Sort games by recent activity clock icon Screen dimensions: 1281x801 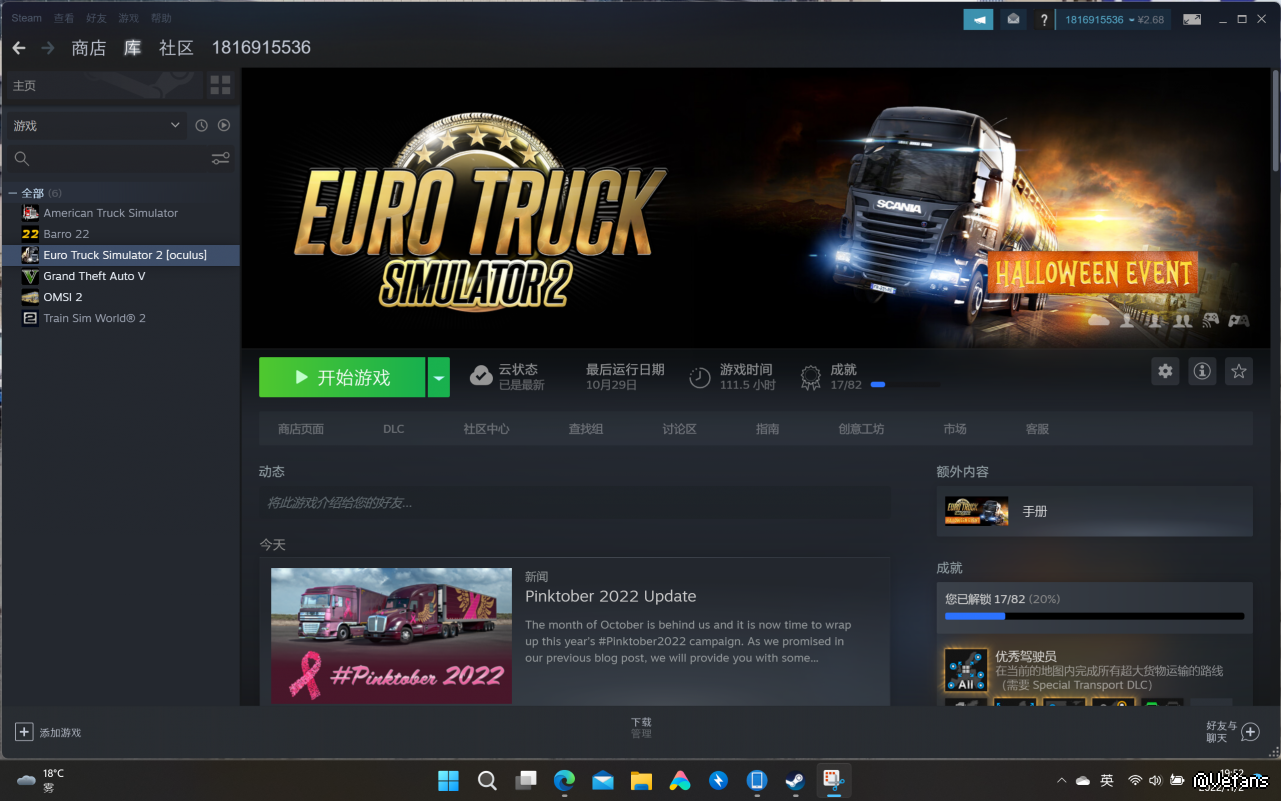(202, 126)
